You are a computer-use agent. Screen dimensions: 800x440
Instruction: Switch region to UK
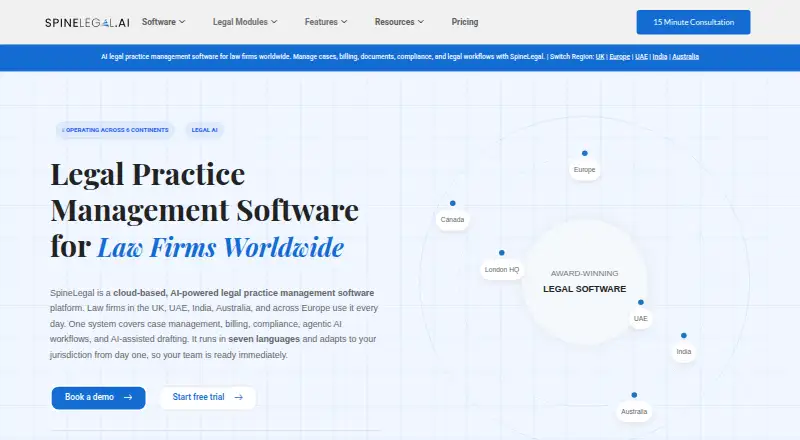click(600, 57)
